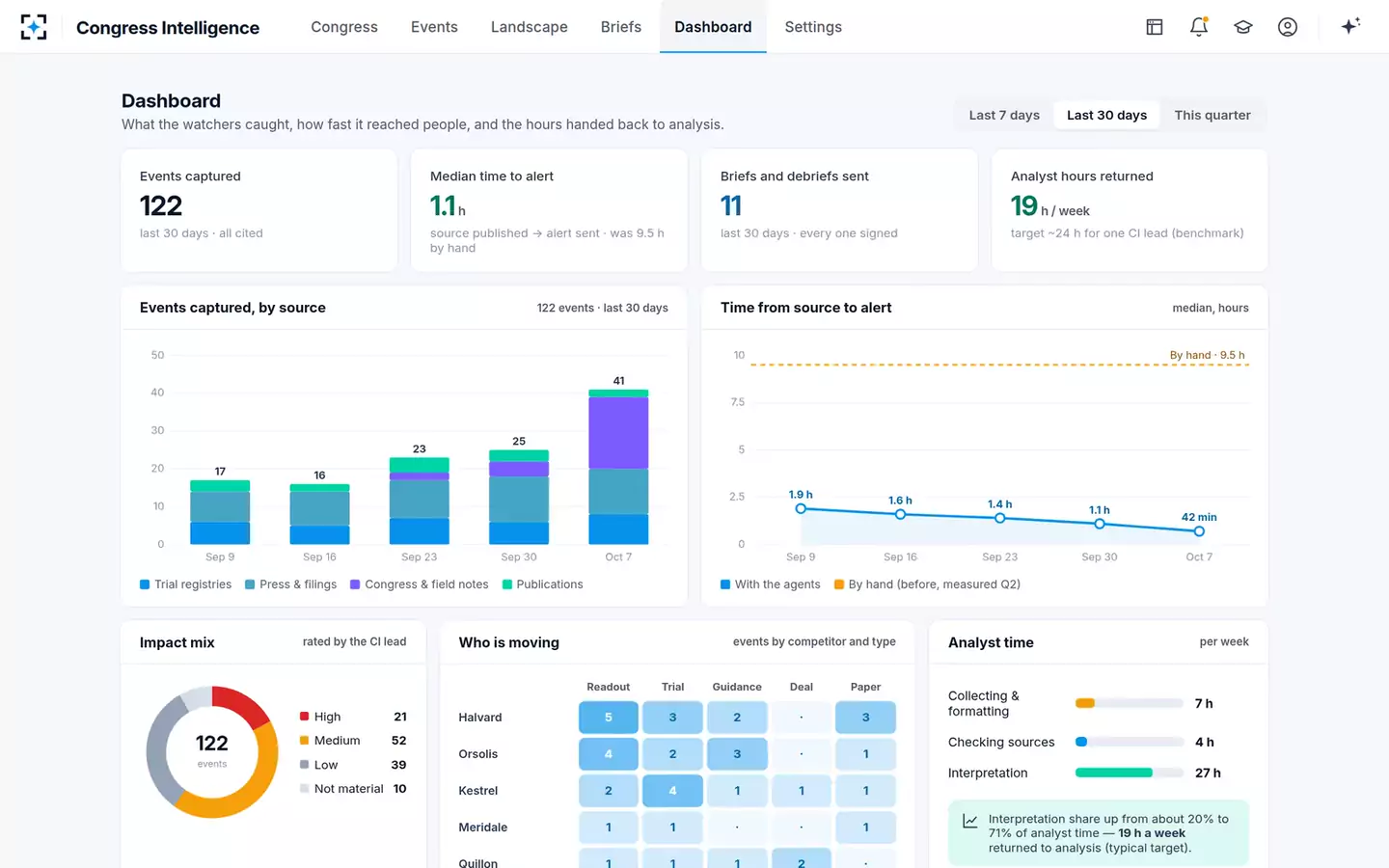The width and height of the screenshot is (1389, 868).
Task: Open the user account icon
Action: (x=1288, y=27)
